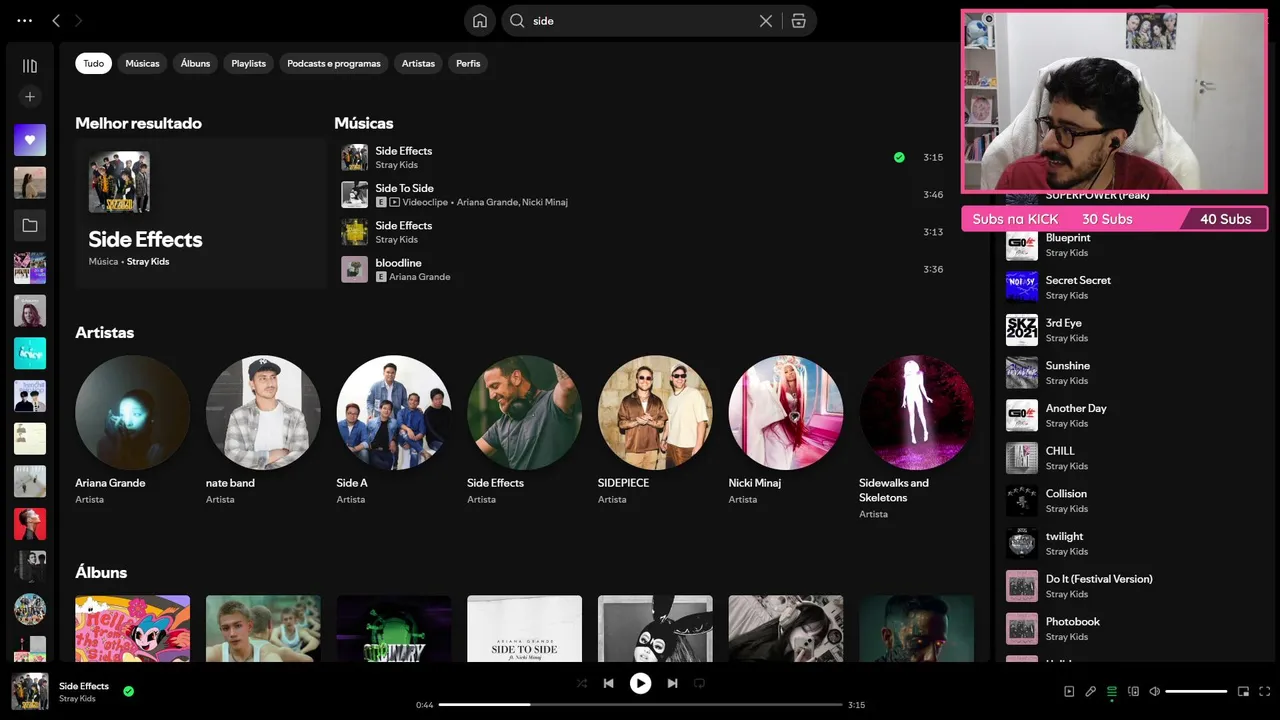Select the Álbuns filter
Screen dimensions: 1280x720
[195, 63]
